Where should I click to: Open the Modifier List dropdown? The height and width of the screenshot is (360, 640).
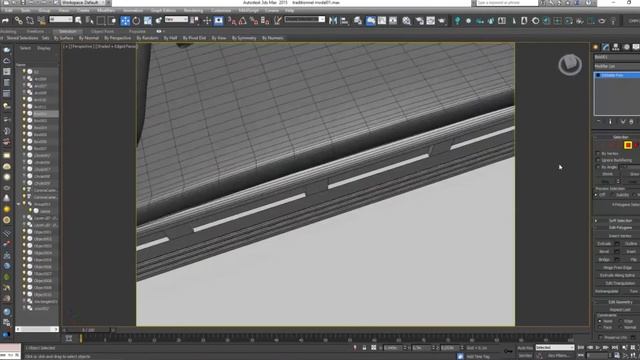point(617,66)
